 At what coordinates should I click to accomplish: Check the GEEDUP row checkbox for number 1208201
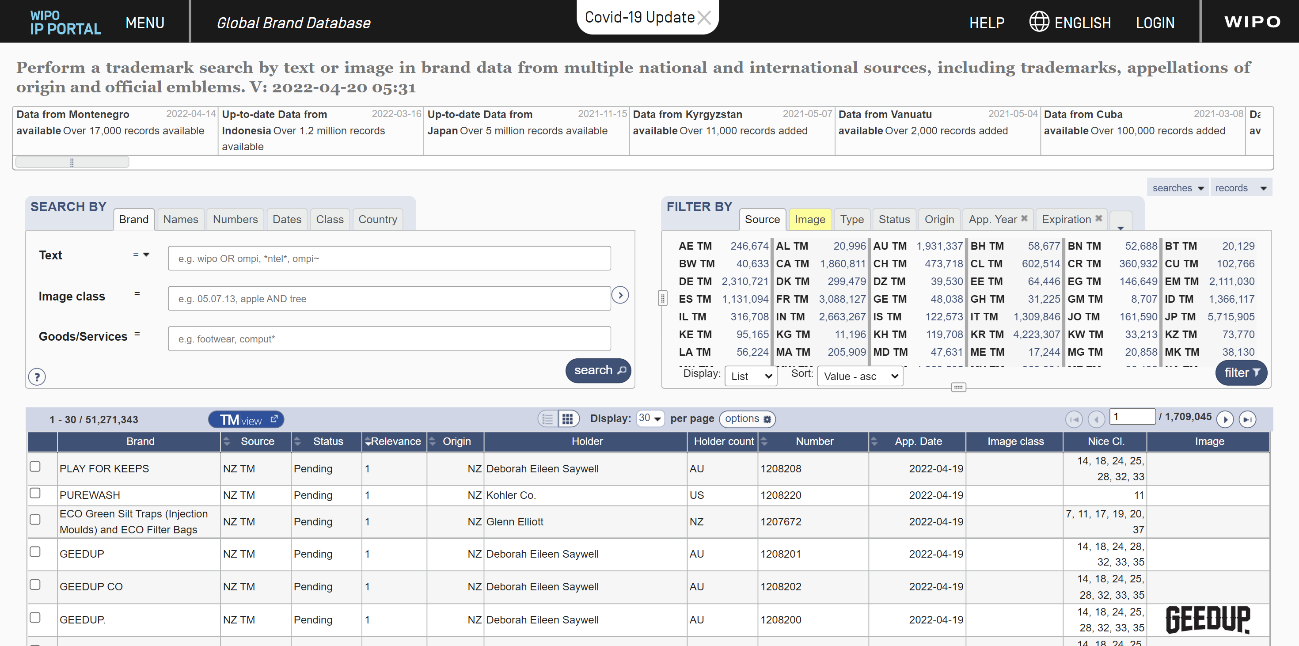pyautogui.click(x=36, y=552)
